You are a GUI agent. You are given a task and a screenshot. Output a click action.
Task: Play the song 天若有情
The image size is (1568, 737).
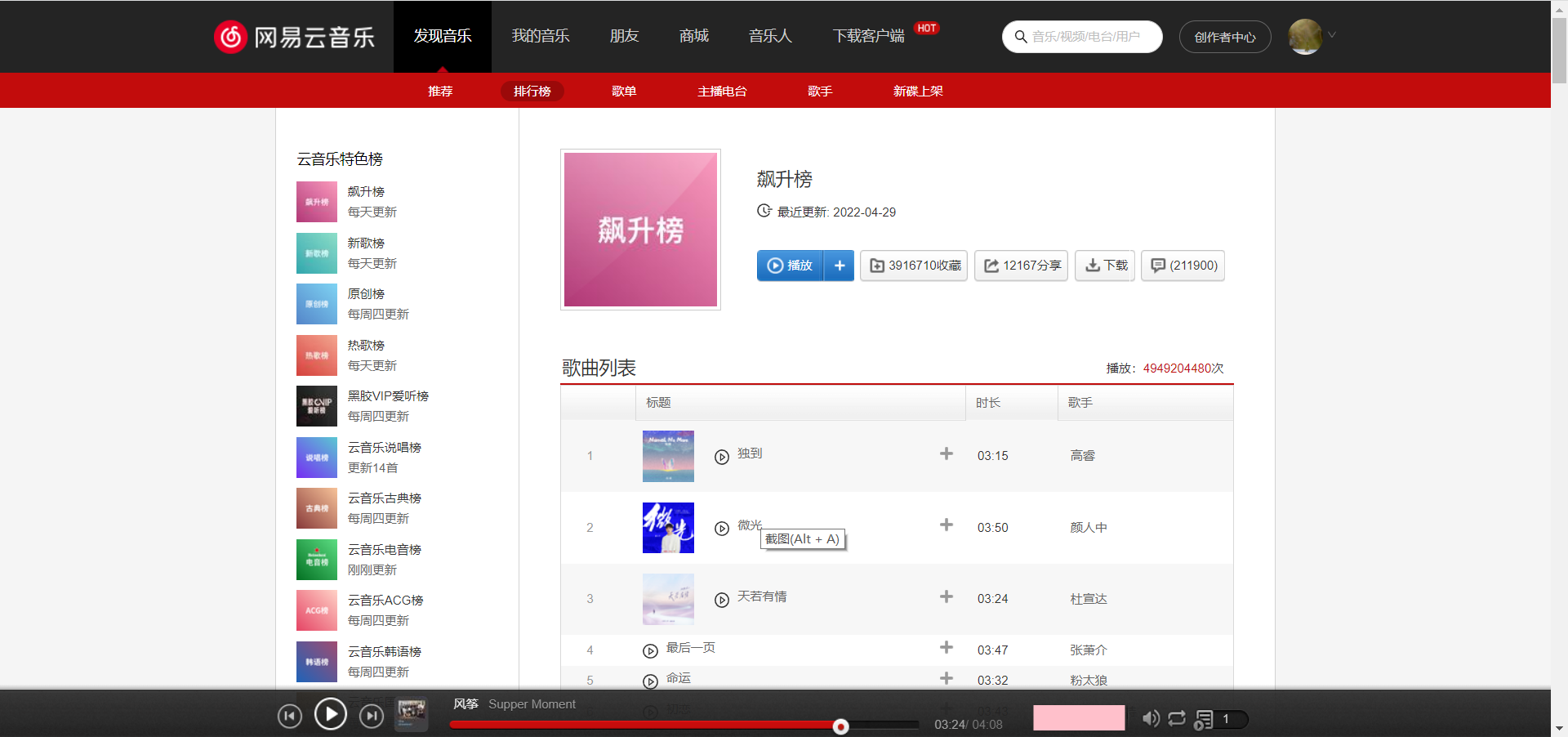722,600
